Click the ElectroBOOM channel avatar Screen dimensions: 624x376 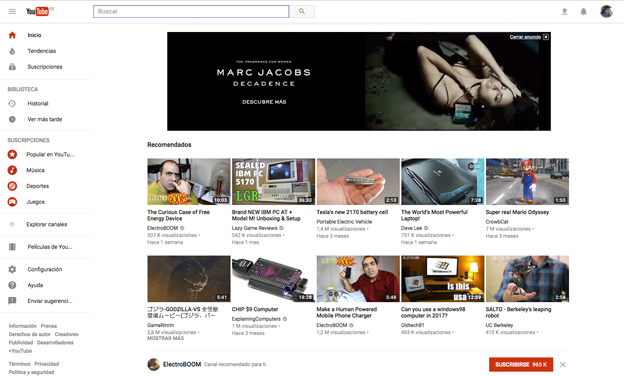pos(154,364)
